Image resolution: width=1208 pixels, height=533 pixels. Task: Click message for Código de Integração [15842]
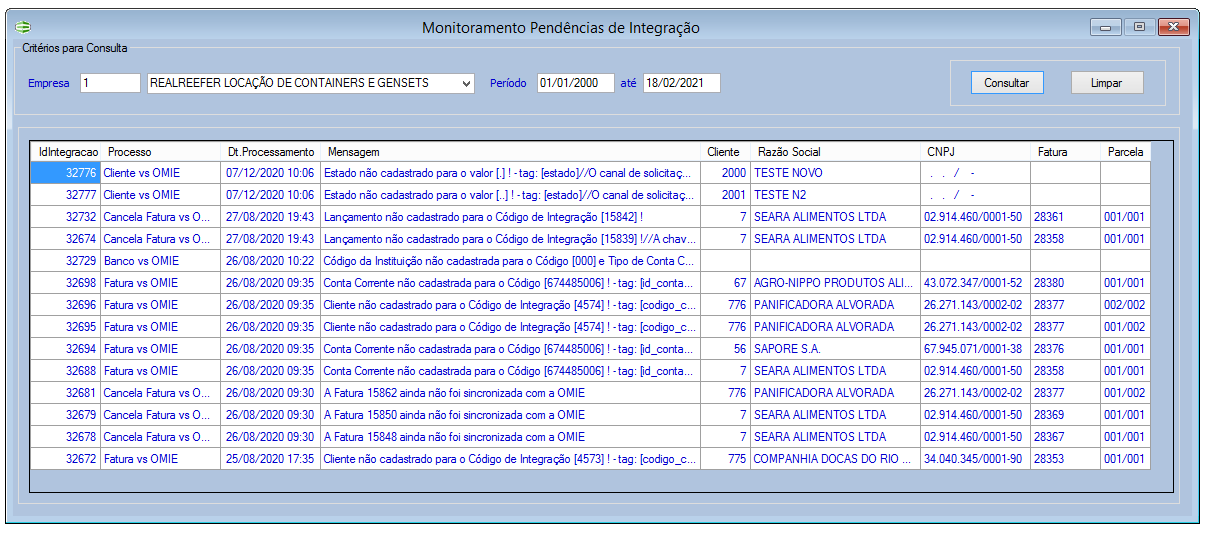click(x=511, y=217)
